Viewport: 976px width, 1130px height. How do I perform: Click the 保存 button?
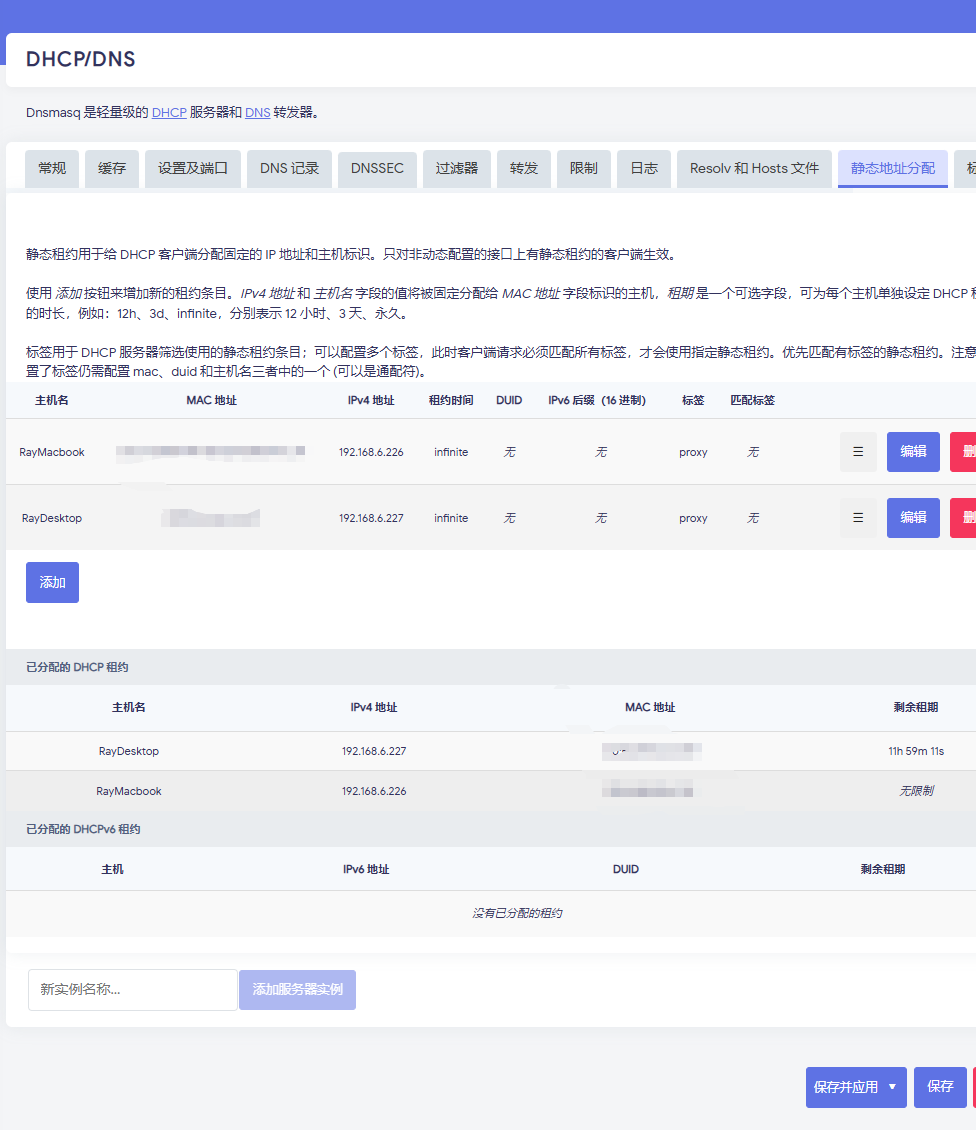coord(940,1087)
